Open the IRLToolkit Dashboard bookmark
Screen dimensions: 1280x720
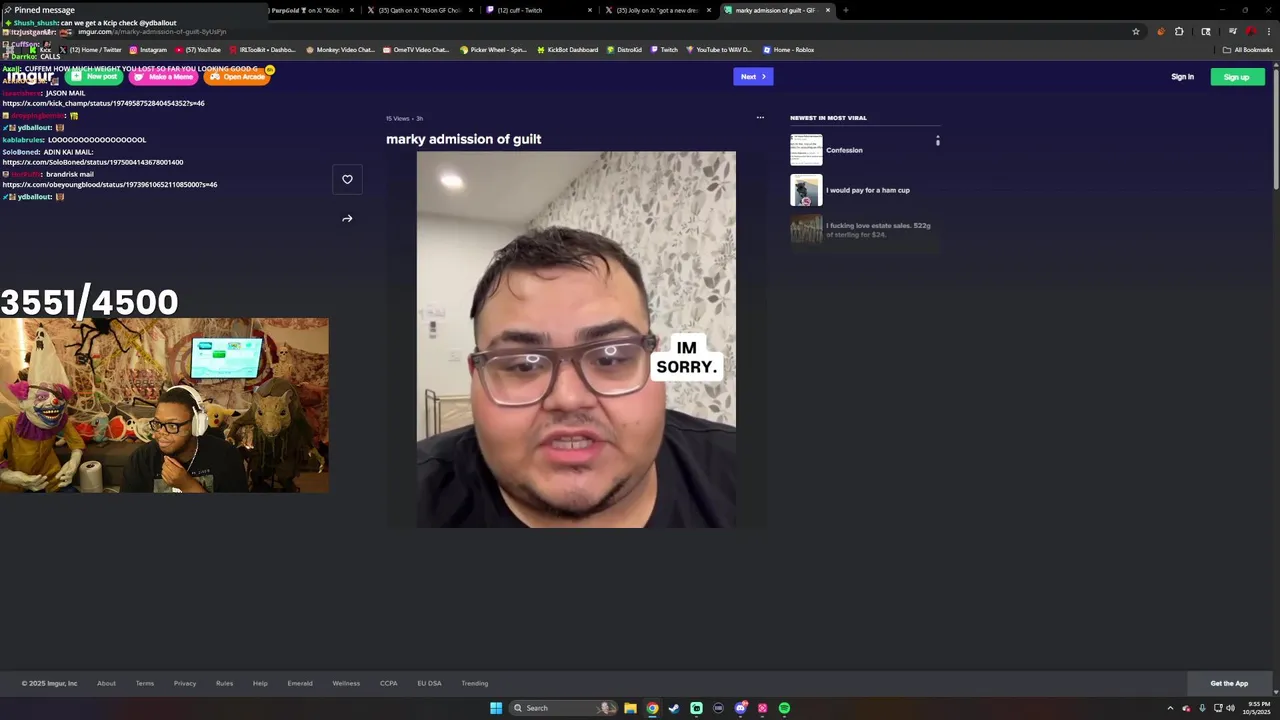pos(263,50)
